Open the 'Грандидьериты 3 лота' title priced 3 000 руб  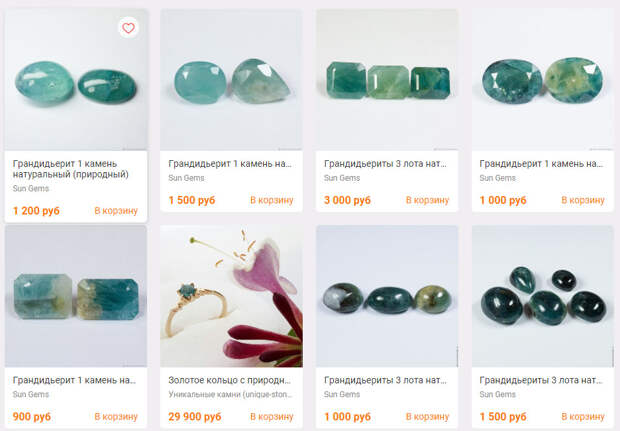[385, 164]
